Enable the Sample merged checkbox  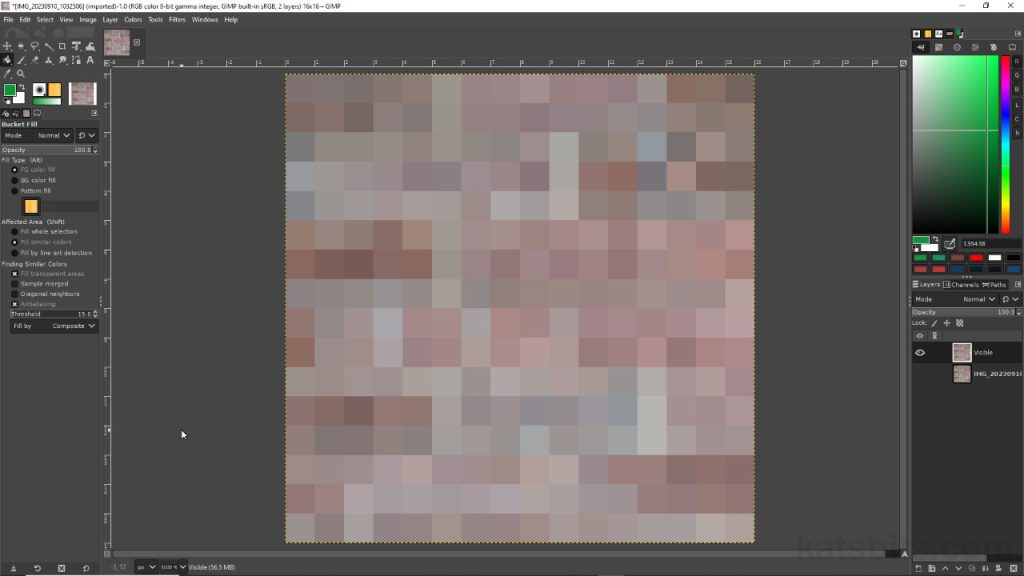(x=14, y=285)
